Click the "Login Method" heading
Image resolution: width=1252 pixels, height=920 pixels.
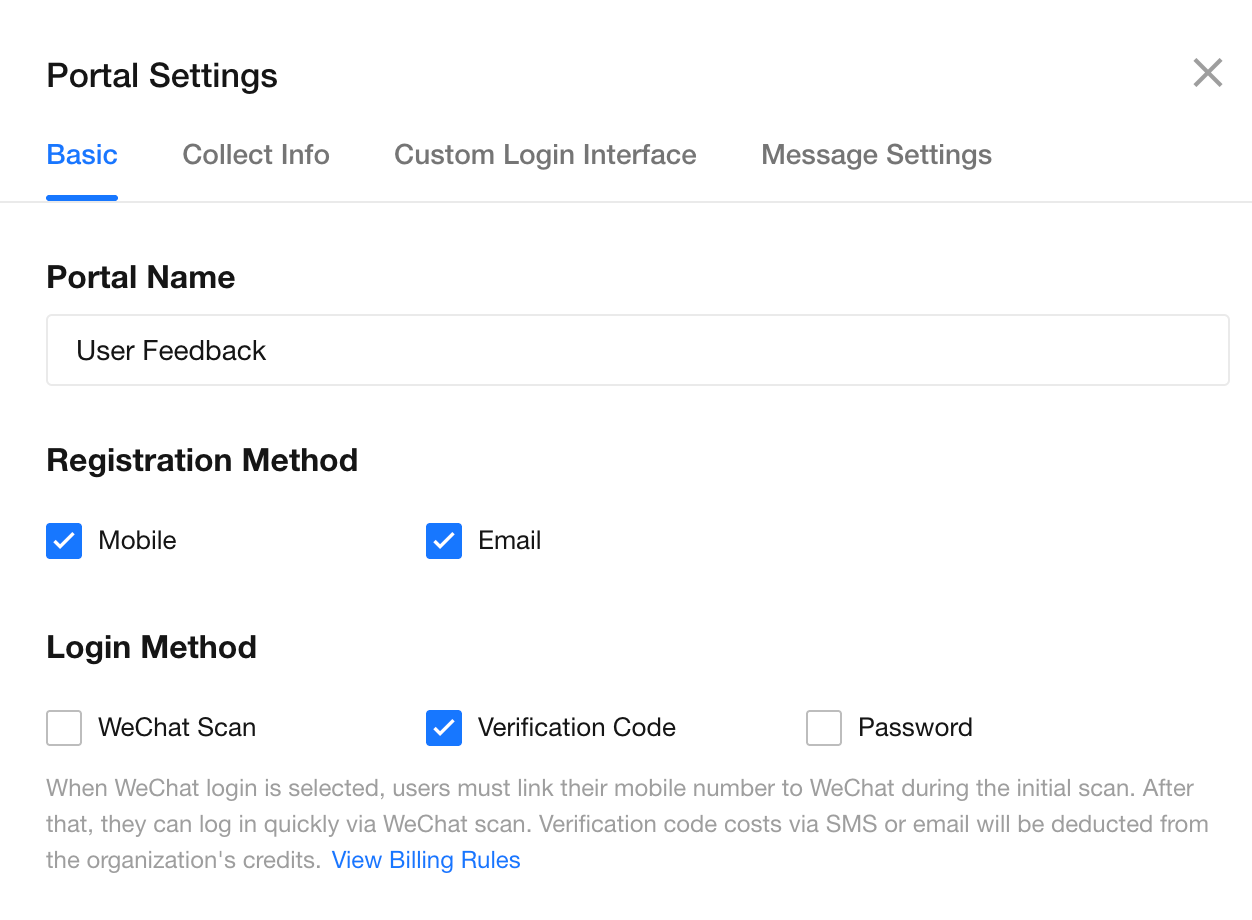point(152,648)
